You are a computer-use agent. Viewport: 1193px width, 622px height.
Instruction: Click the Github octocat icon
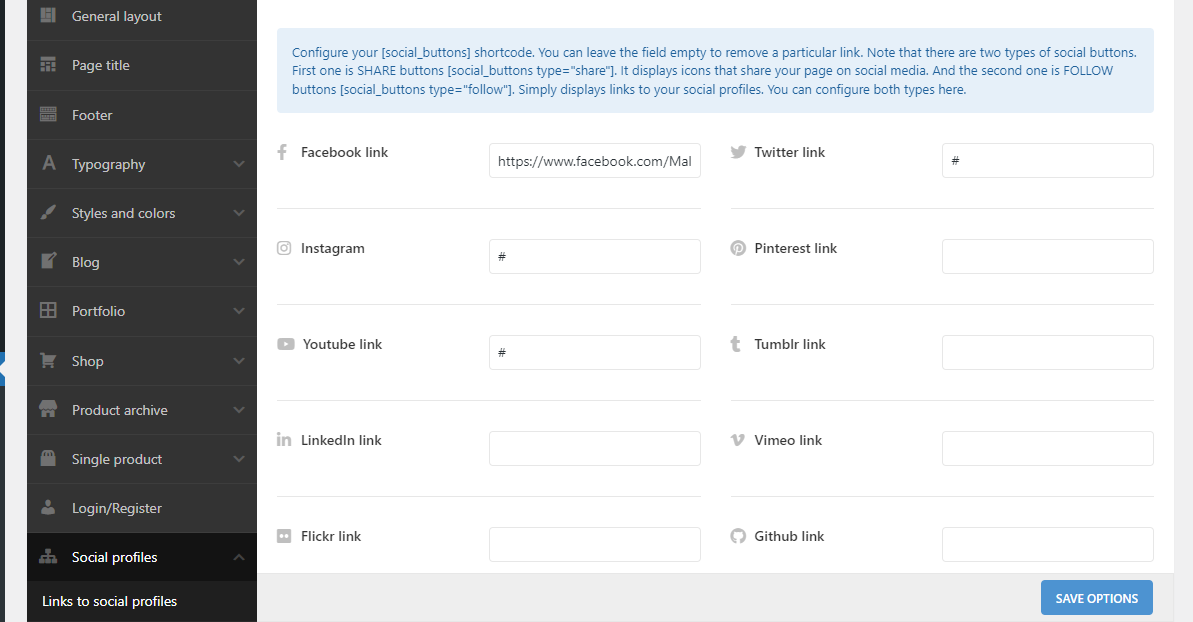pyautogui.click(x=738, y=536)
